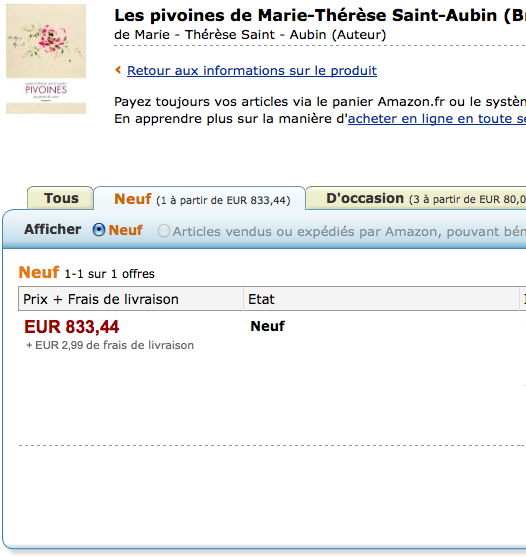526x557 pixels.
Task: Click the EUR 2,99 shipping fee text
Action: 110,345
